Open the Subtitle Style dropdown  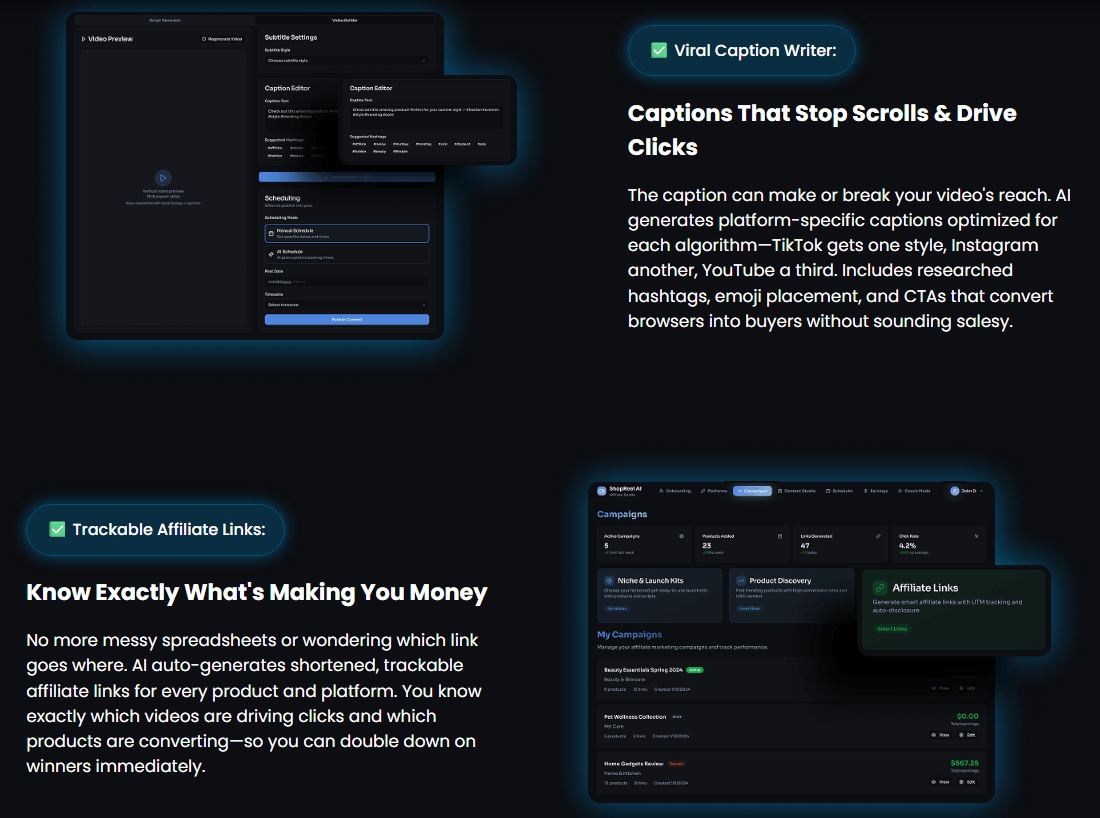(x=346, y=61)
